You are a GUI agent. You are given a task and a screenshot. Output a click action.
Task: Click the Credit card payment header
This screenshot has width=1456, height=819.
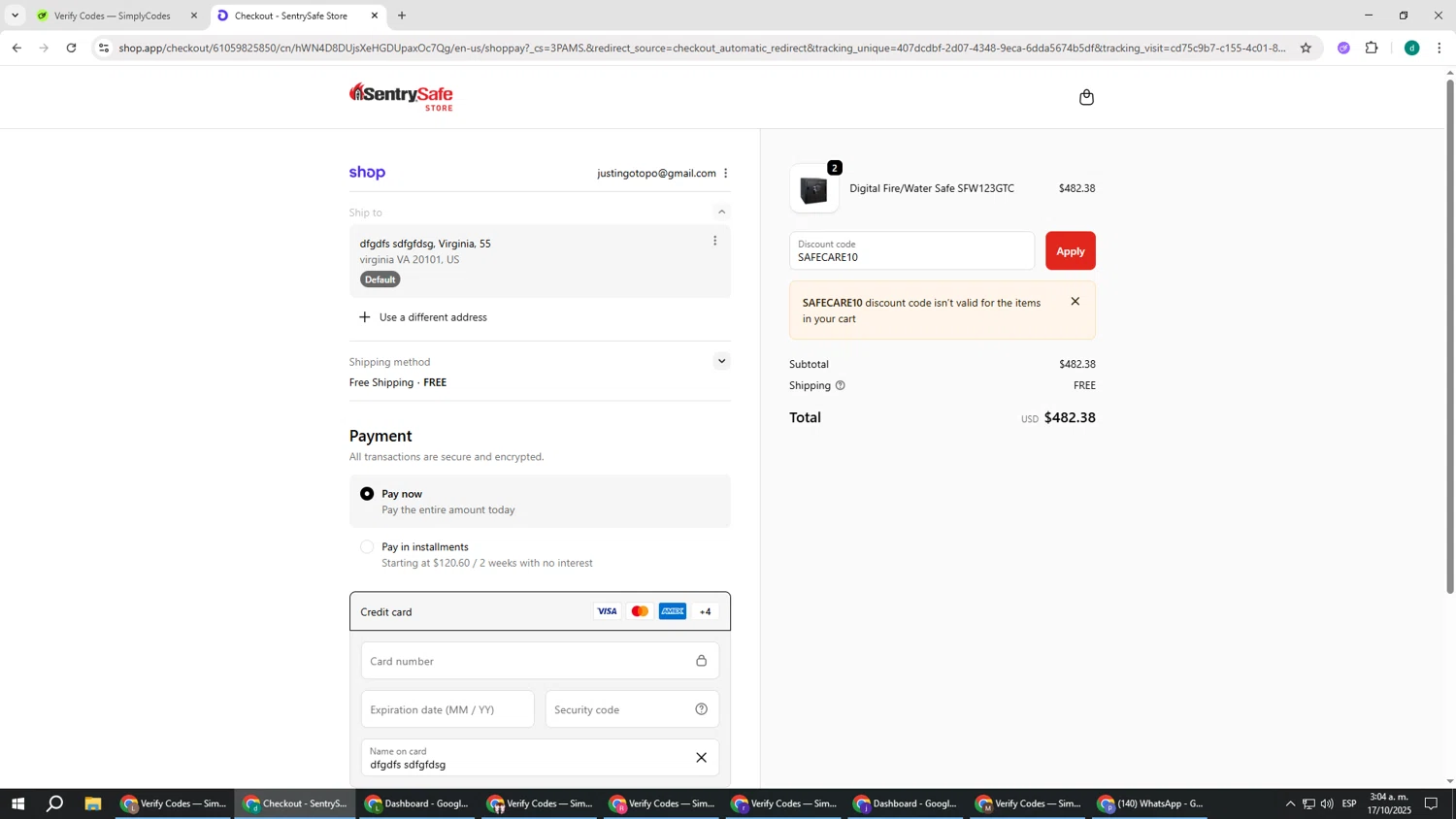(x=540, y=611)
